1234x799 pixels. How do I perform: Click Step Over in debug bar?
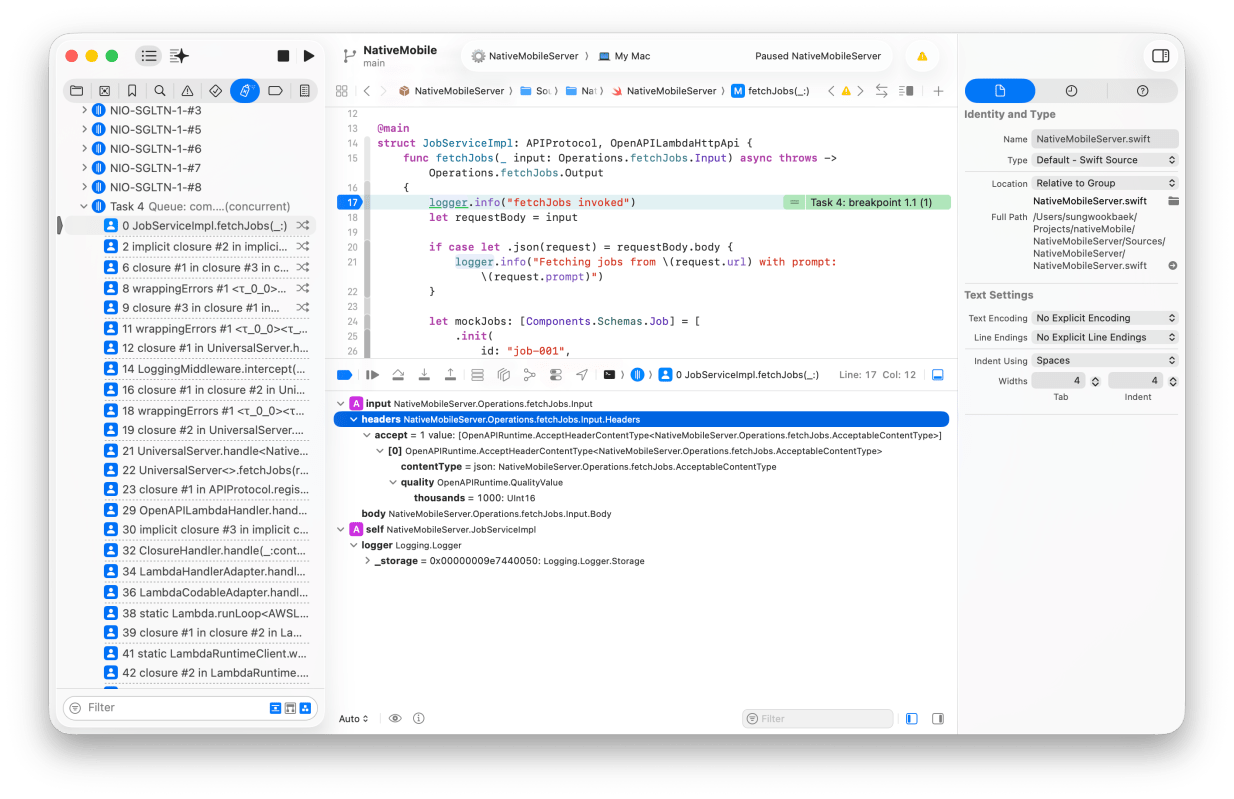pyautogui.click(x=398, y=375)
